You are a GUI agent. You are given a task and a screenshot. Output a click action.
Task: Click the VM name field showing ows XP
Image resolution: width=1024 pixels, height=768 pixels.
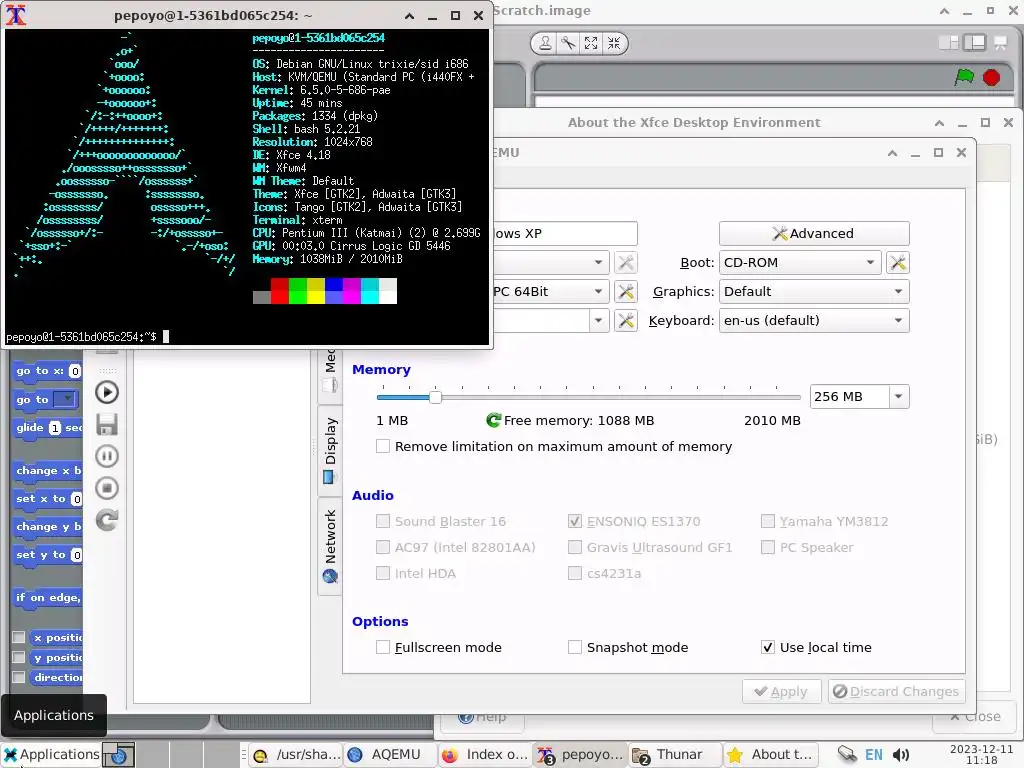click(566, 233)
